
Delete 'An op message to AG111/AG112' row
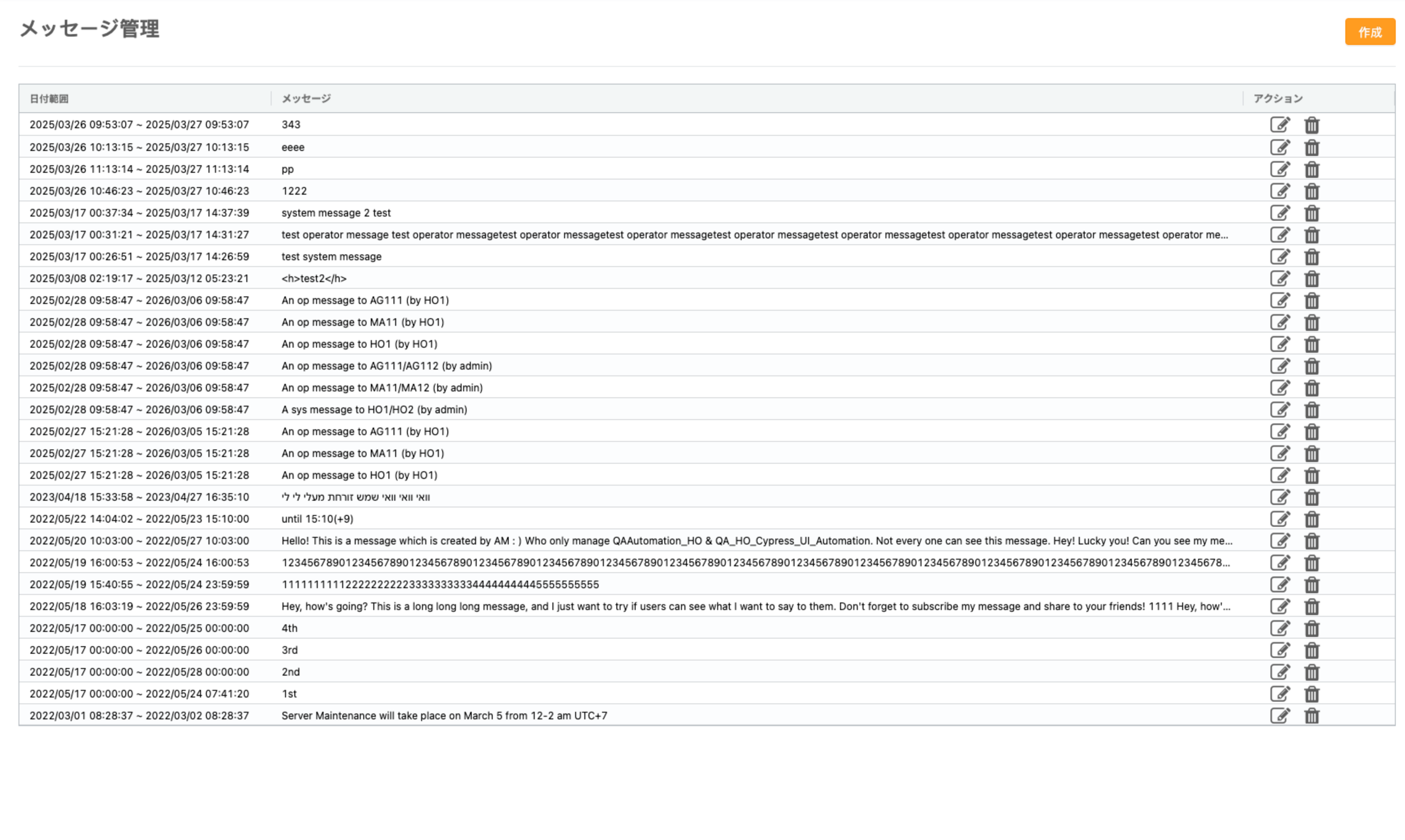pyautogui.click(x=1311, y=366)
